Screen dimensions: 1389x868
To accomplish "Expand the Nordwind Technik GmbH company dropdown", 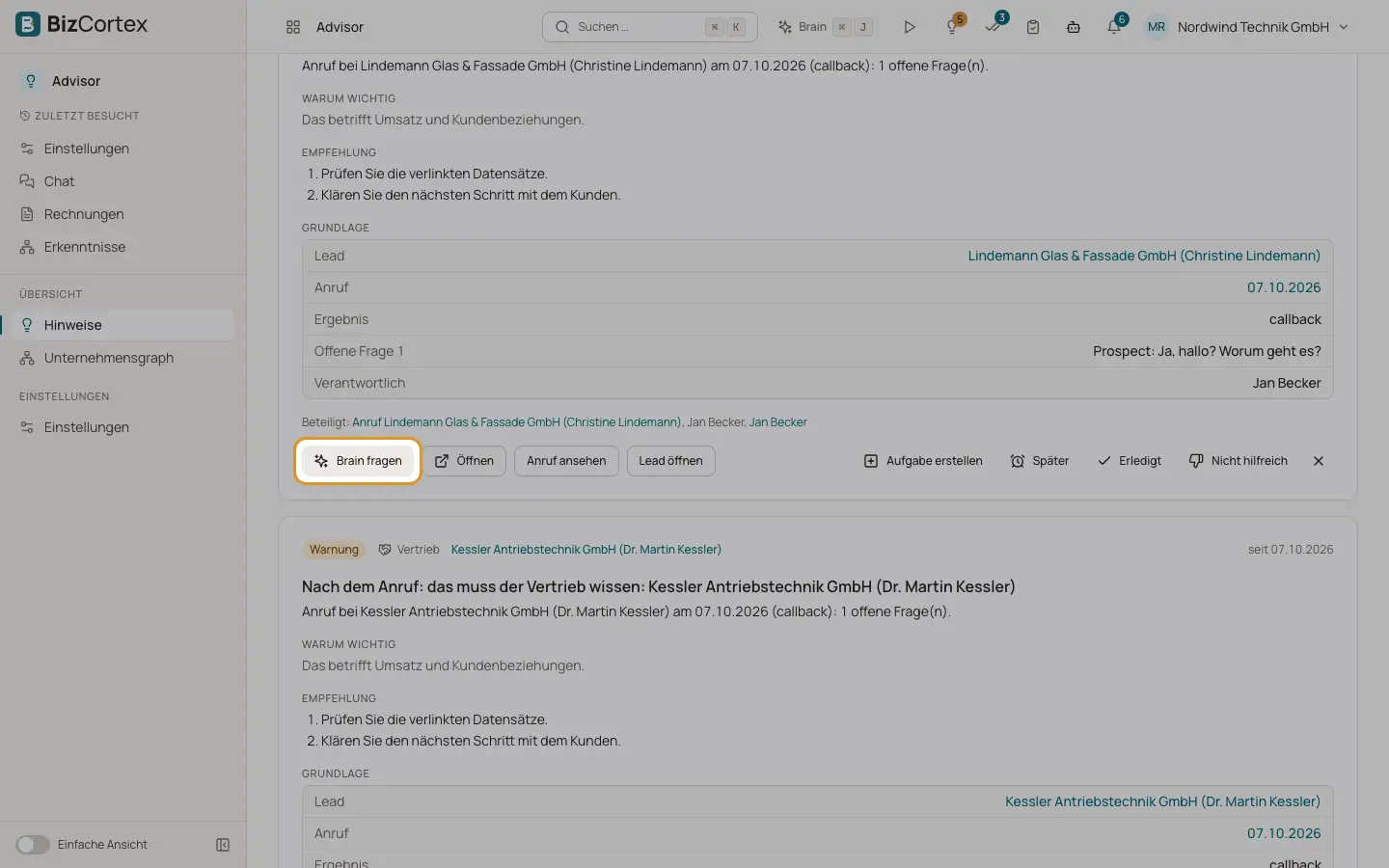I will click(x=1263, y=27).
